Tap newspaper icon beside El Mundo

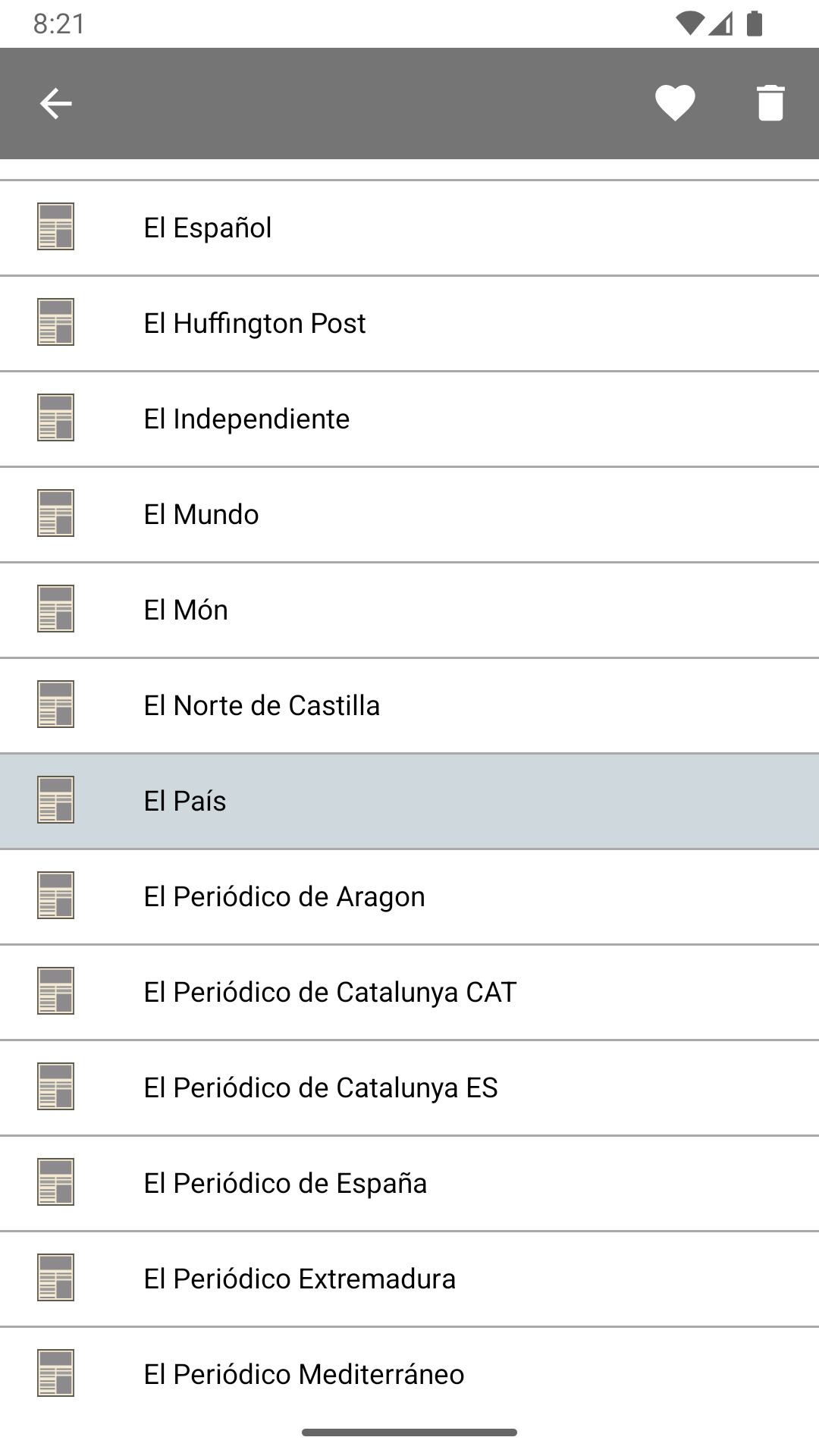click(x=55, y=513)
